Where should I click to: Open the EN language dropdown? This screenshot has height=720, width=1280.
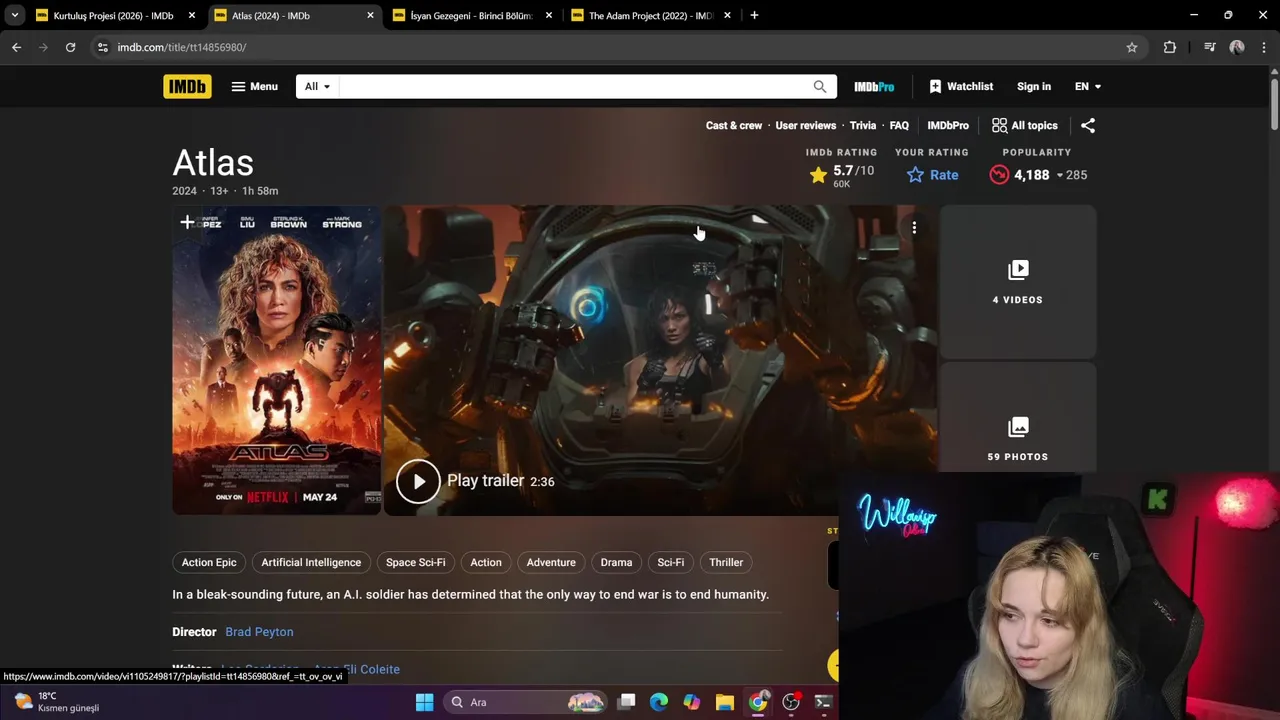(1088, 87)
